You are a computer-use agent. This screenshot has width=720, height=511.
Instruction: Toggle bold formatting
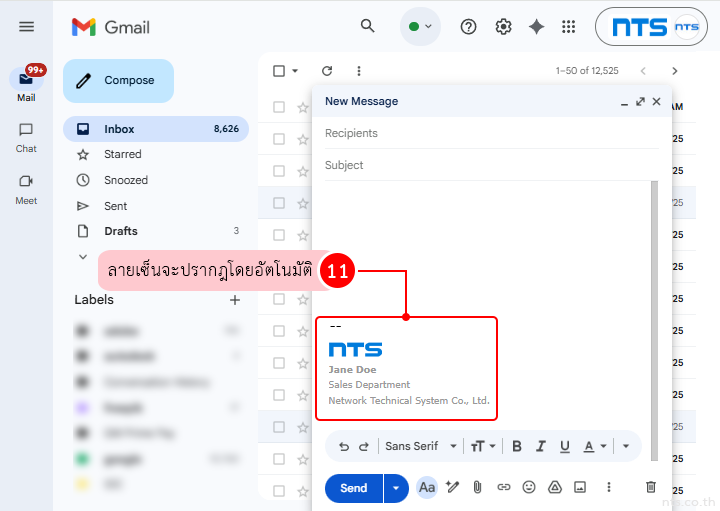(517, 446)
